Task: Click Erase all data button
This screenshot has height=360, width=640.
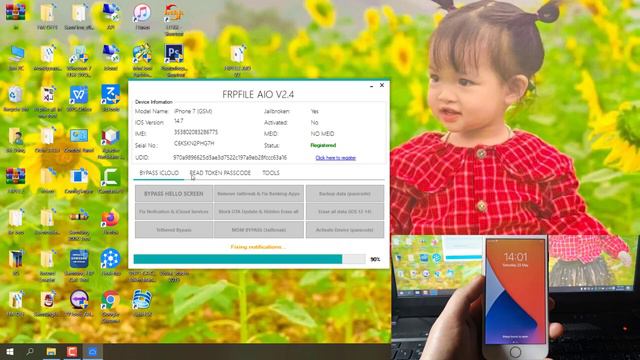Action: [345, 211]
